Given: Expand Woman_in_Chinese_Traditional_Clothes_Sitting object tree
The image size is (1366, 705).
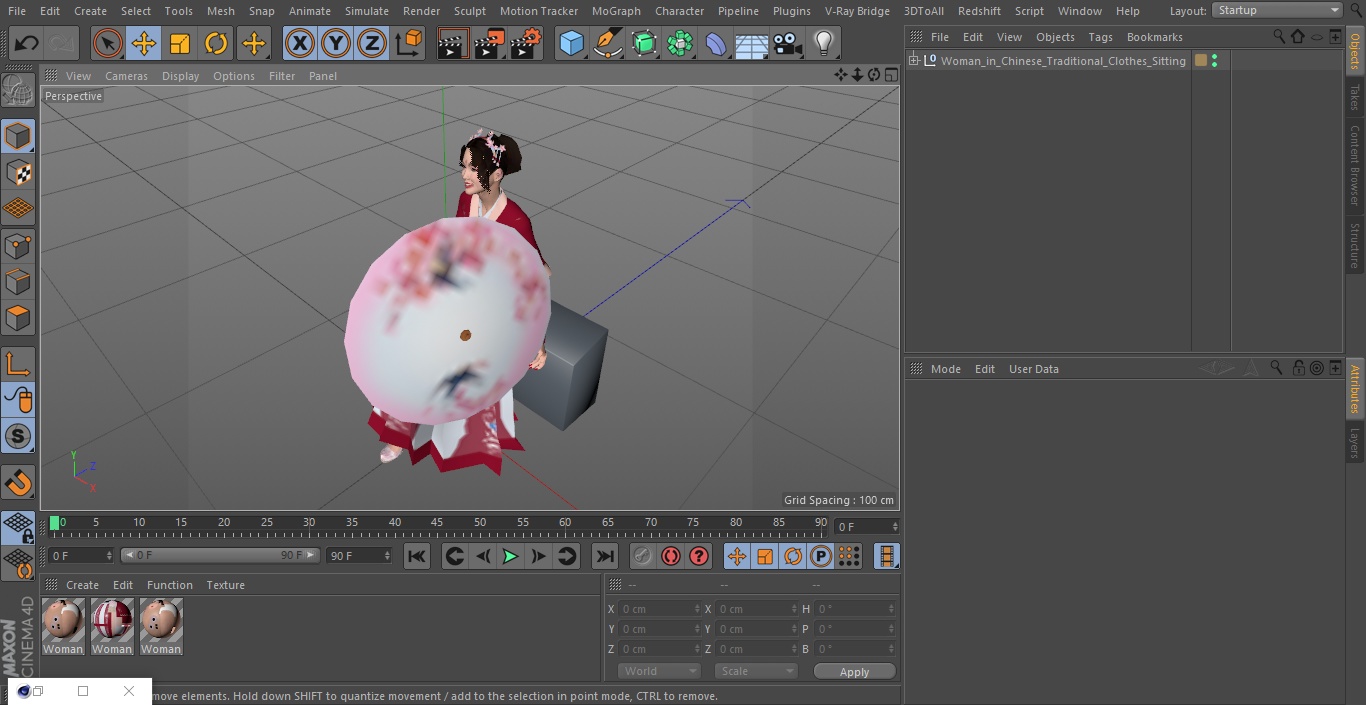Looking at the screenshot, I should tap(913, 61).
